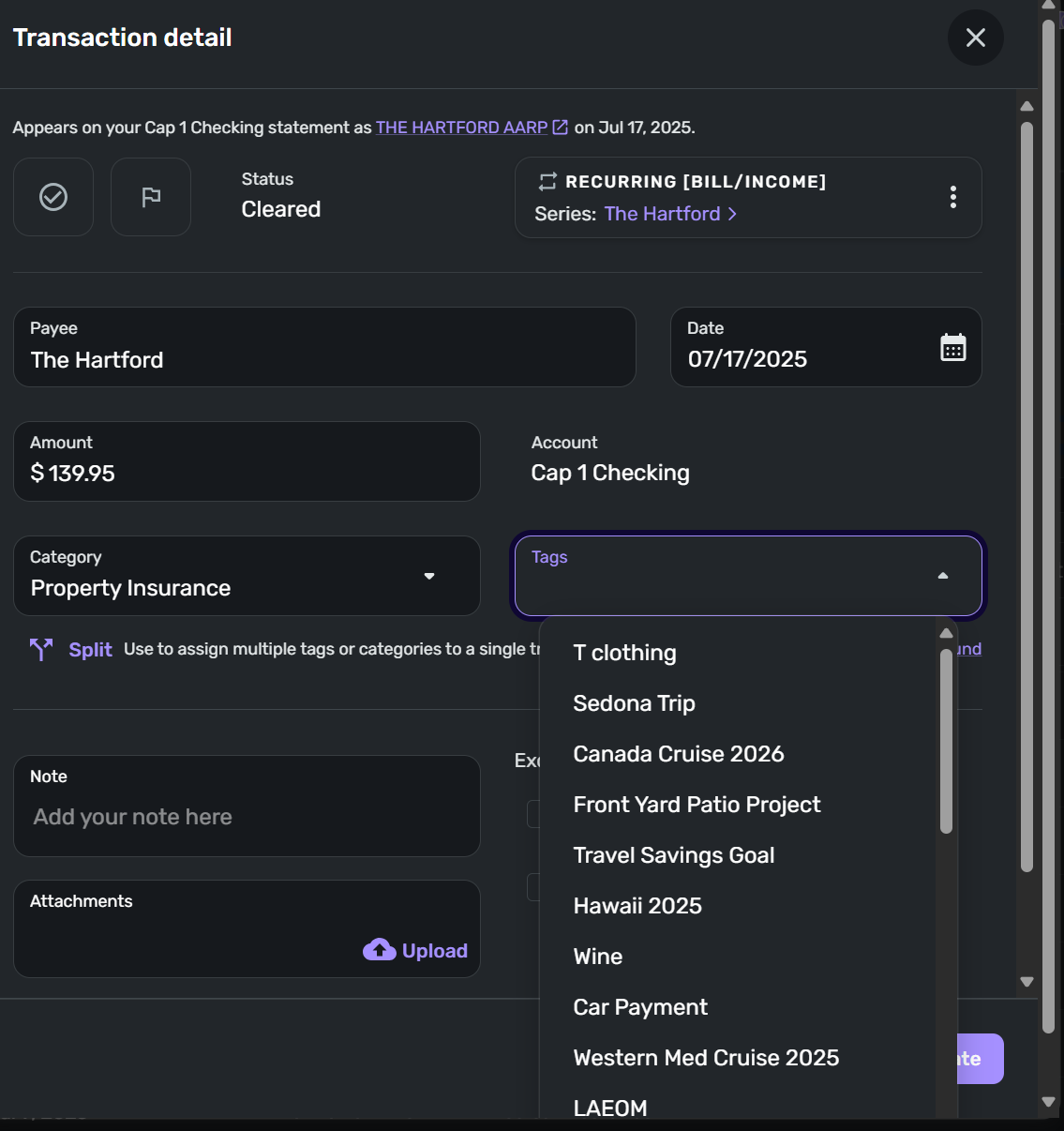Click the Split link

coord(90,650)
